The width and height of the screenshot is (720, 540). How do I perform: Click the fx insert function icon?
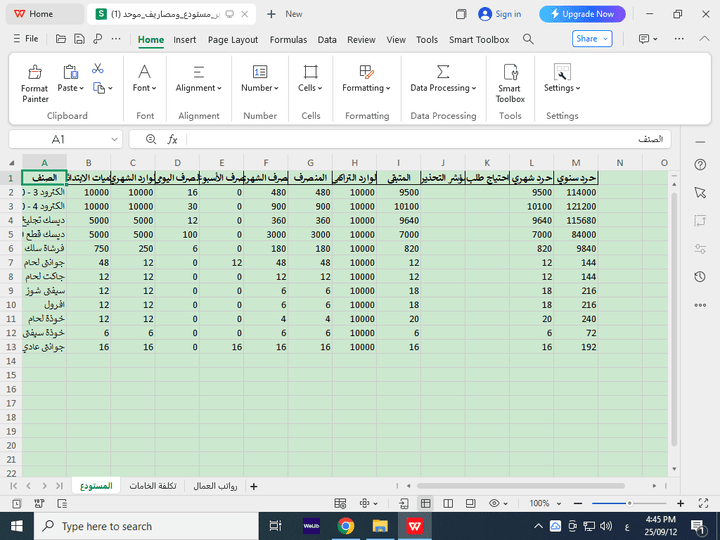click(x=172, y=140)
